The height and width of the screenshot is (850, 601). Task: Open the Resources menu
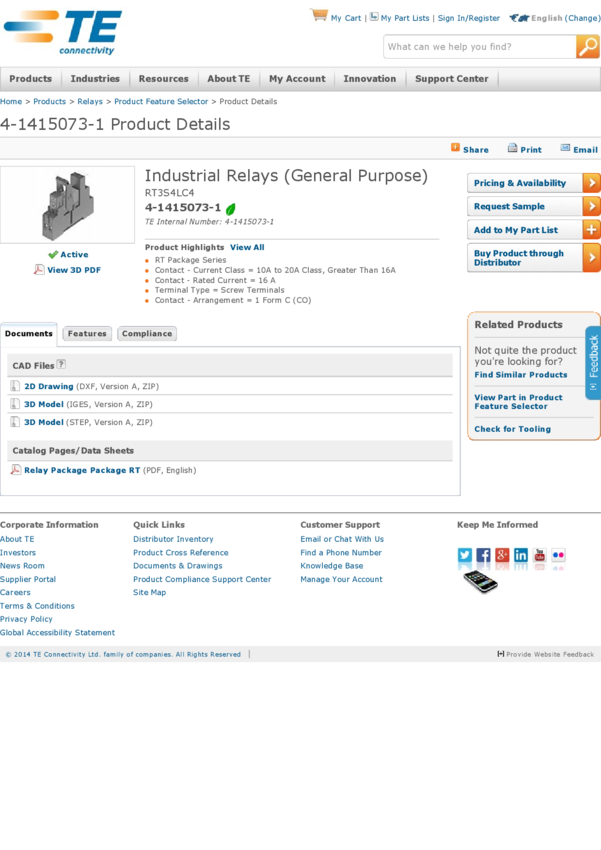(164, 79)
